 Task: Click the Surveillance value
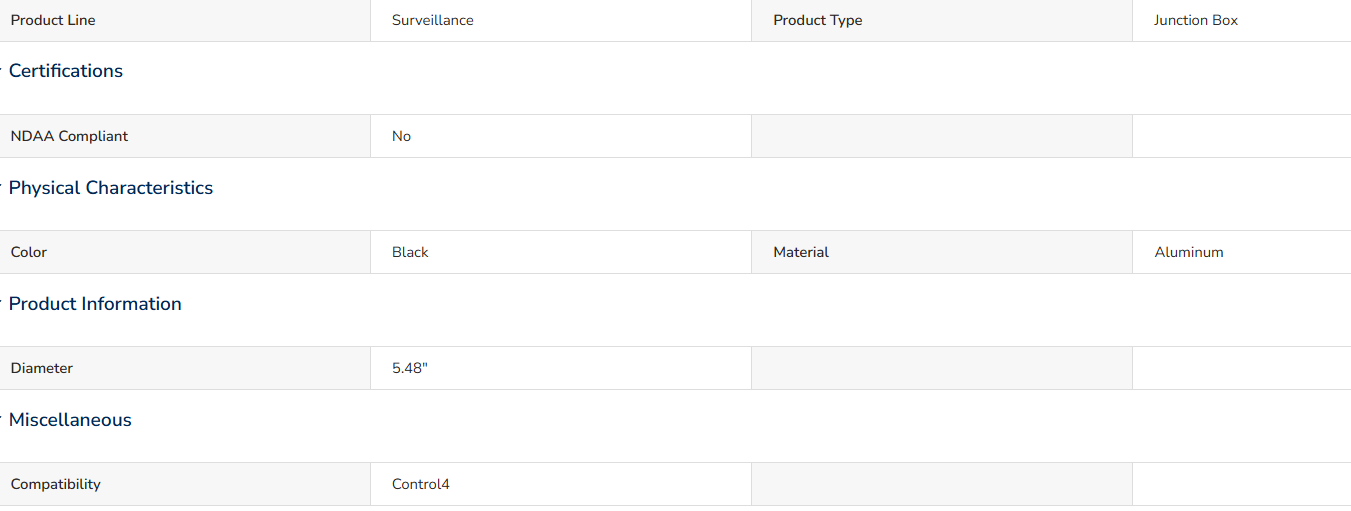(x=433, y=20)
